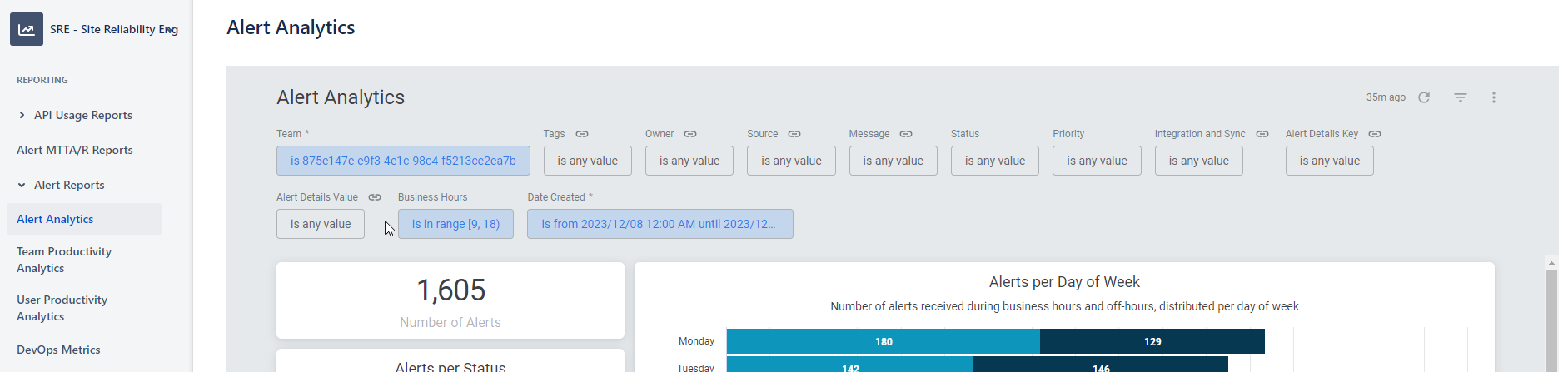This screenshot has width=1568, height=372.
Task: Open Alert MTTA/R Reports
Action: [75, 150]
